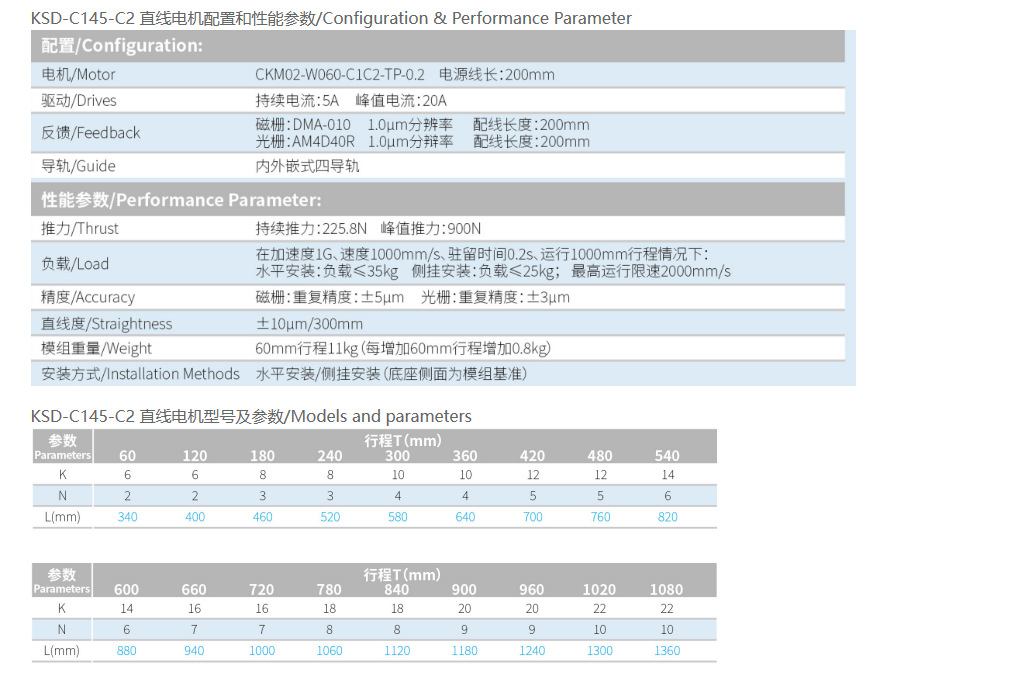
Task: Select L(mm) value 1120
Action: click(397, 651)
